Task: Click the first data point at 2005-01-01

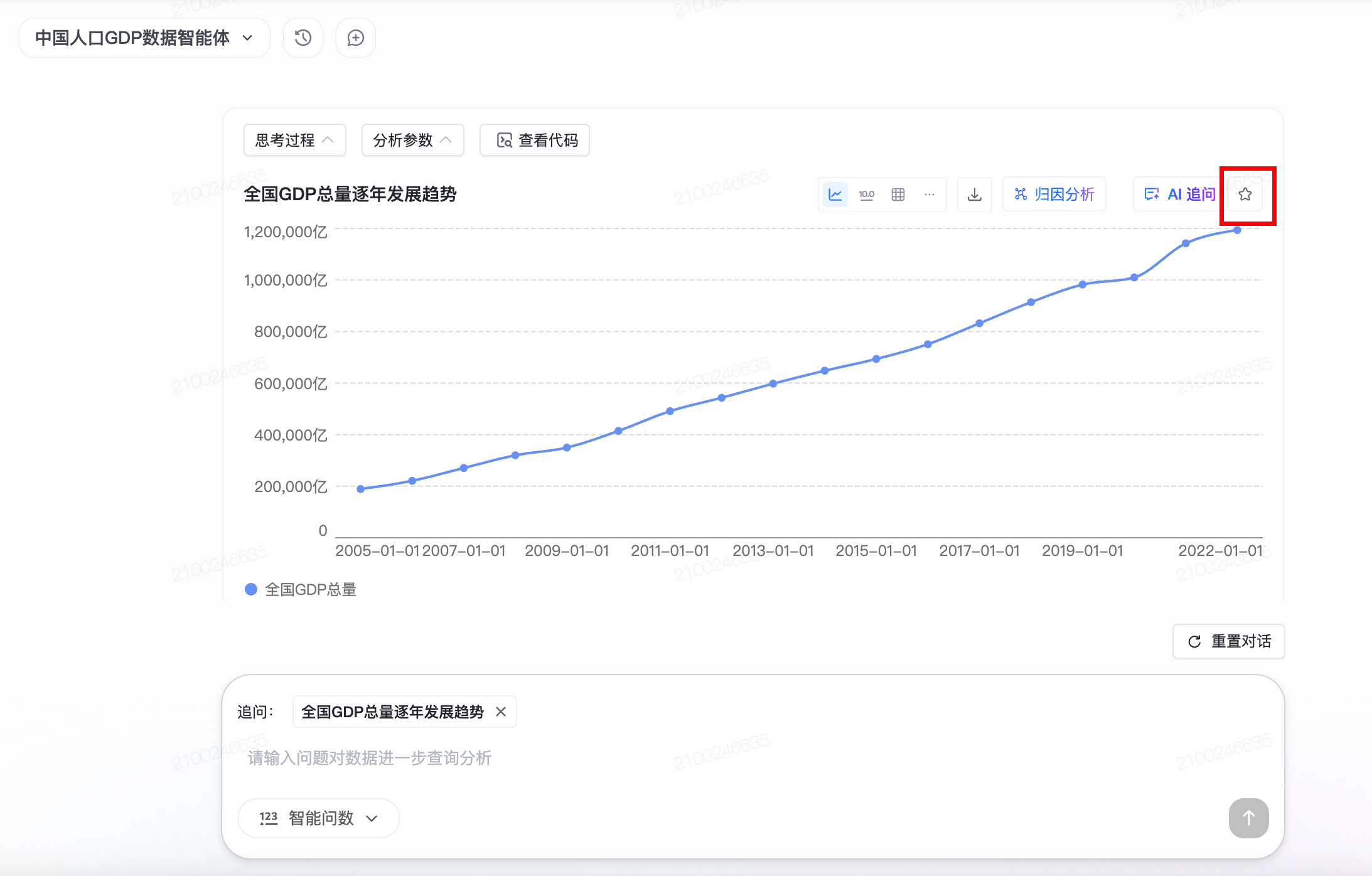Action: pyautogui.click(x=361, y=489)
